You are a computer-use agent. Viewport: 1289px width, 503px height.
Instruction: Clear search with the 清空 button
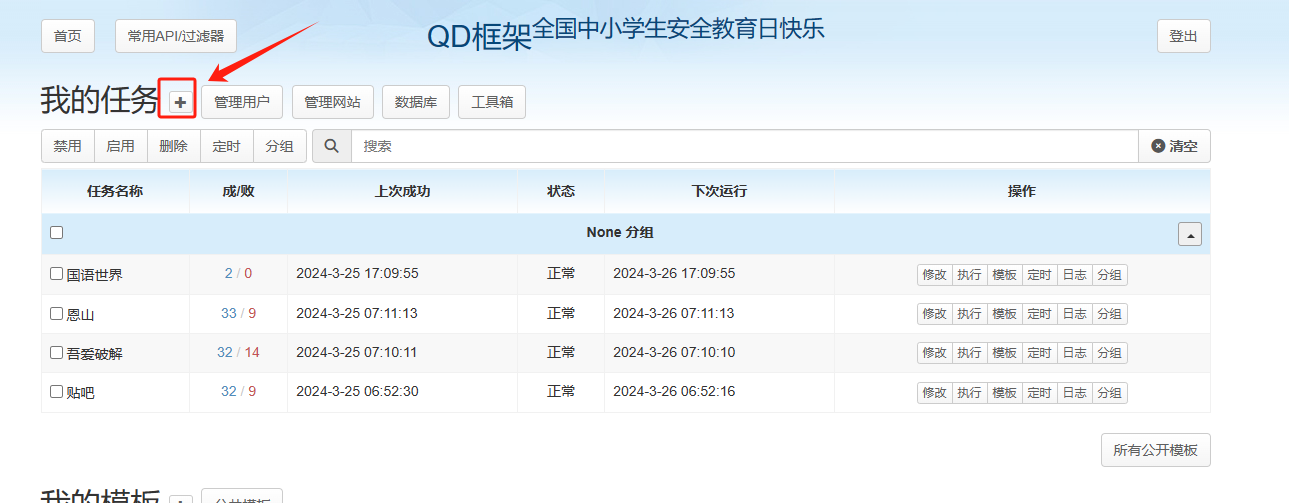click(1174, 146)
